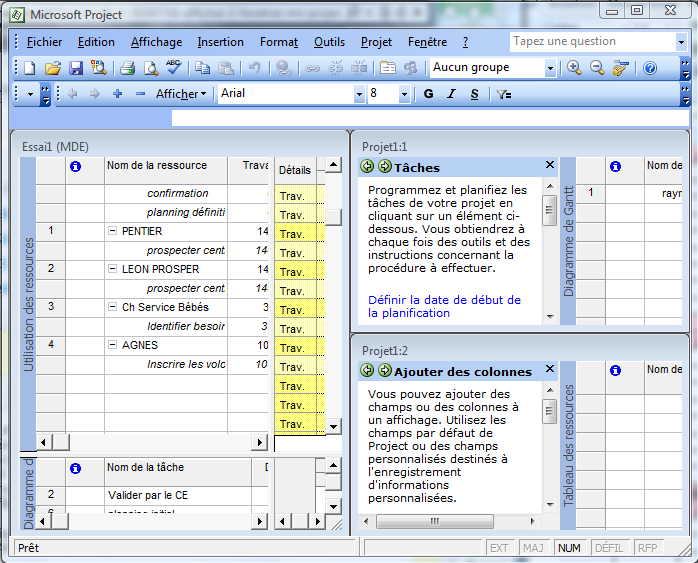
Task: Open the Fichier menu
Action: pos(44,42)
